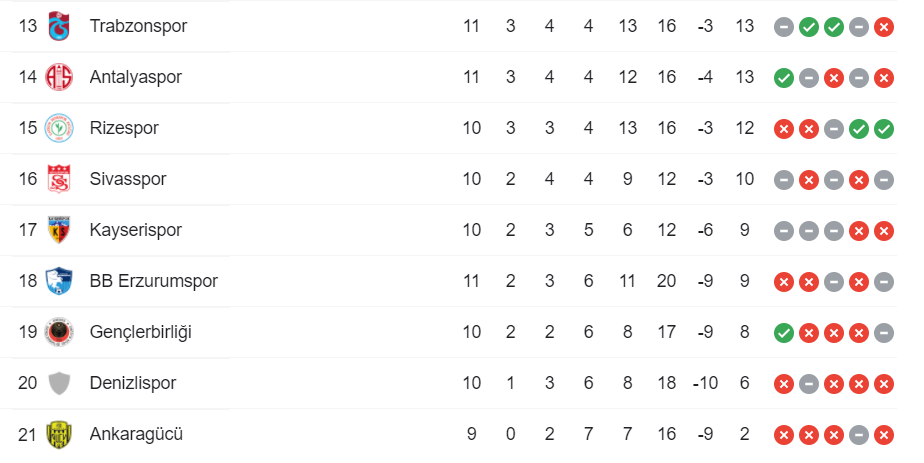Click the Ankaragücü yellow shield logo
This screenshot has width=924, height=463.
click(60, 434)
